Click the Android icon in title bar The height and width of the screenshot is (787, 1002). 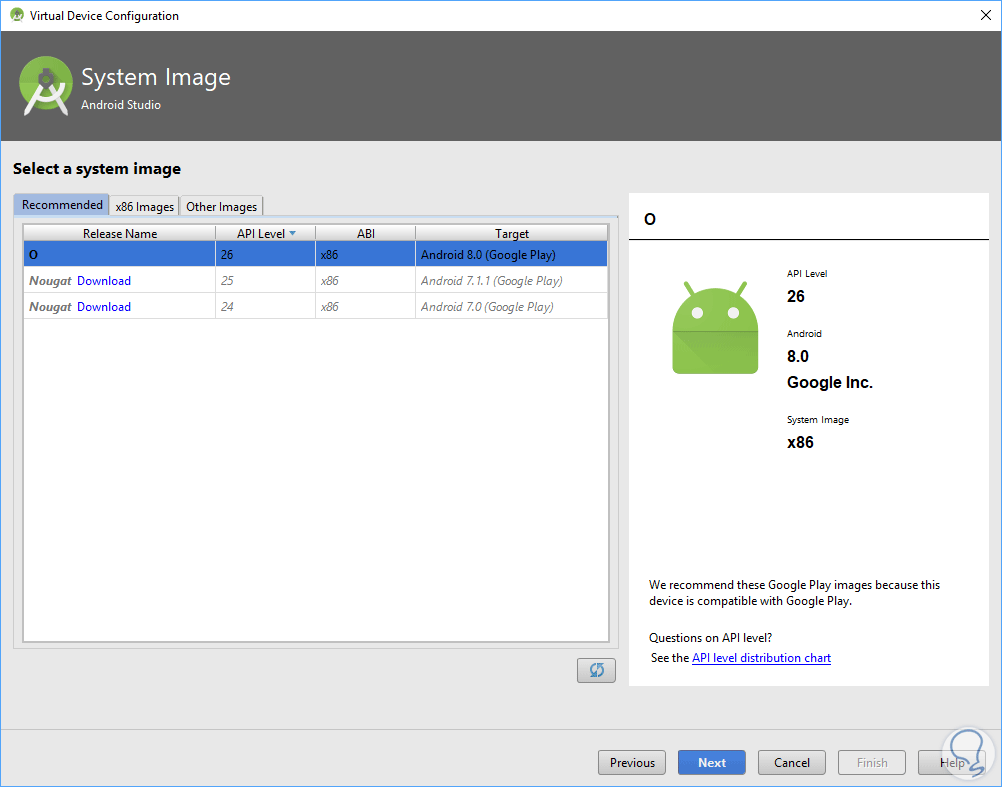click(16, 15)
